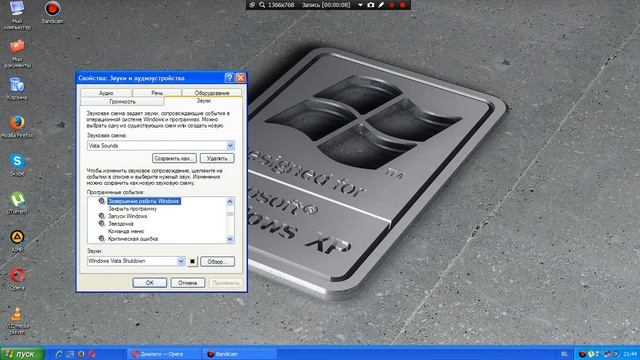
Task: Open the Мой компьютер desktop icon
Action: coord(17,14)
